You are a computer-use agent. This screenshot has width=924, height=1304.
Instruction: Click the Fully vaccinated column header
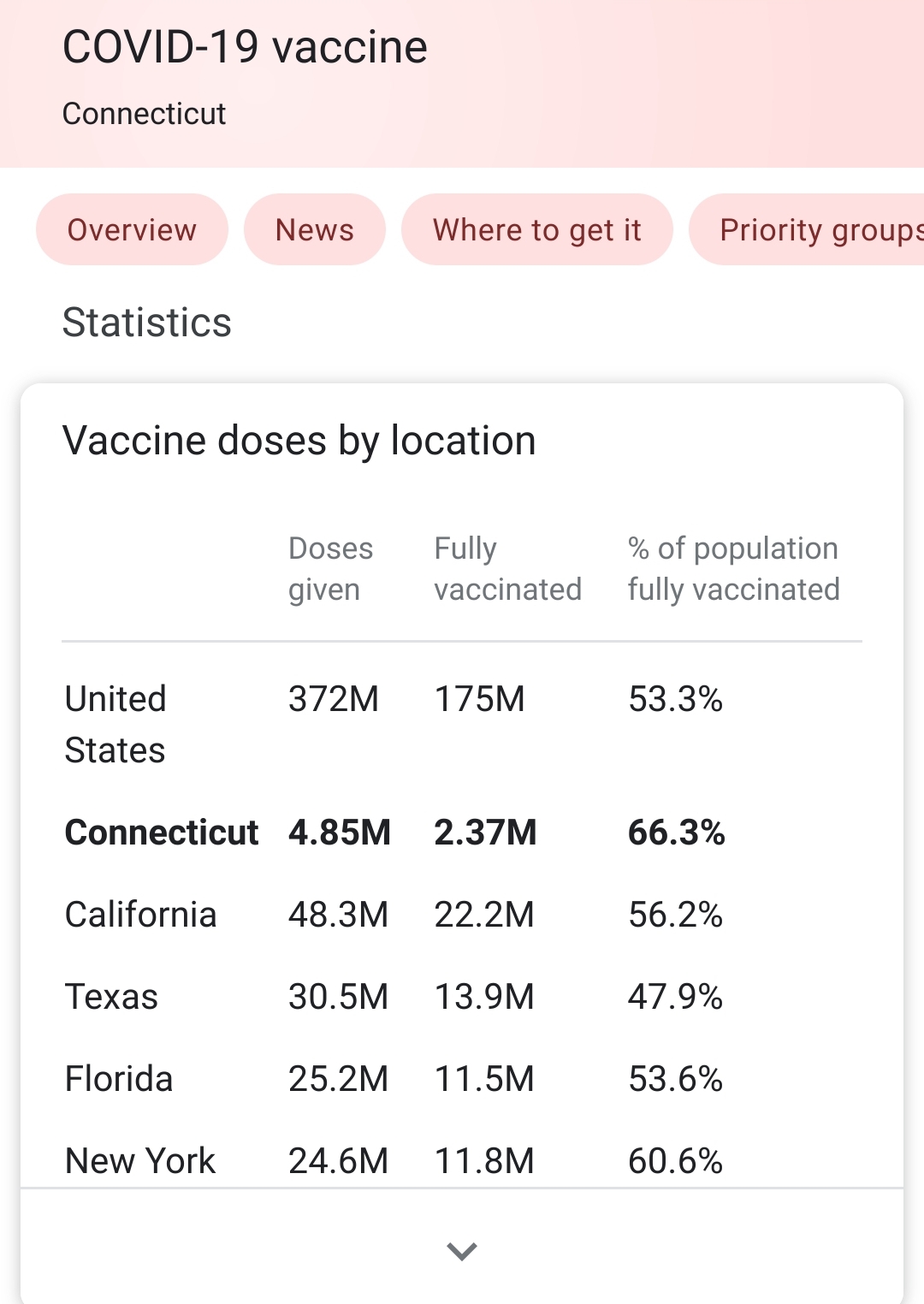pyautogui.click(x=507, y=569)
